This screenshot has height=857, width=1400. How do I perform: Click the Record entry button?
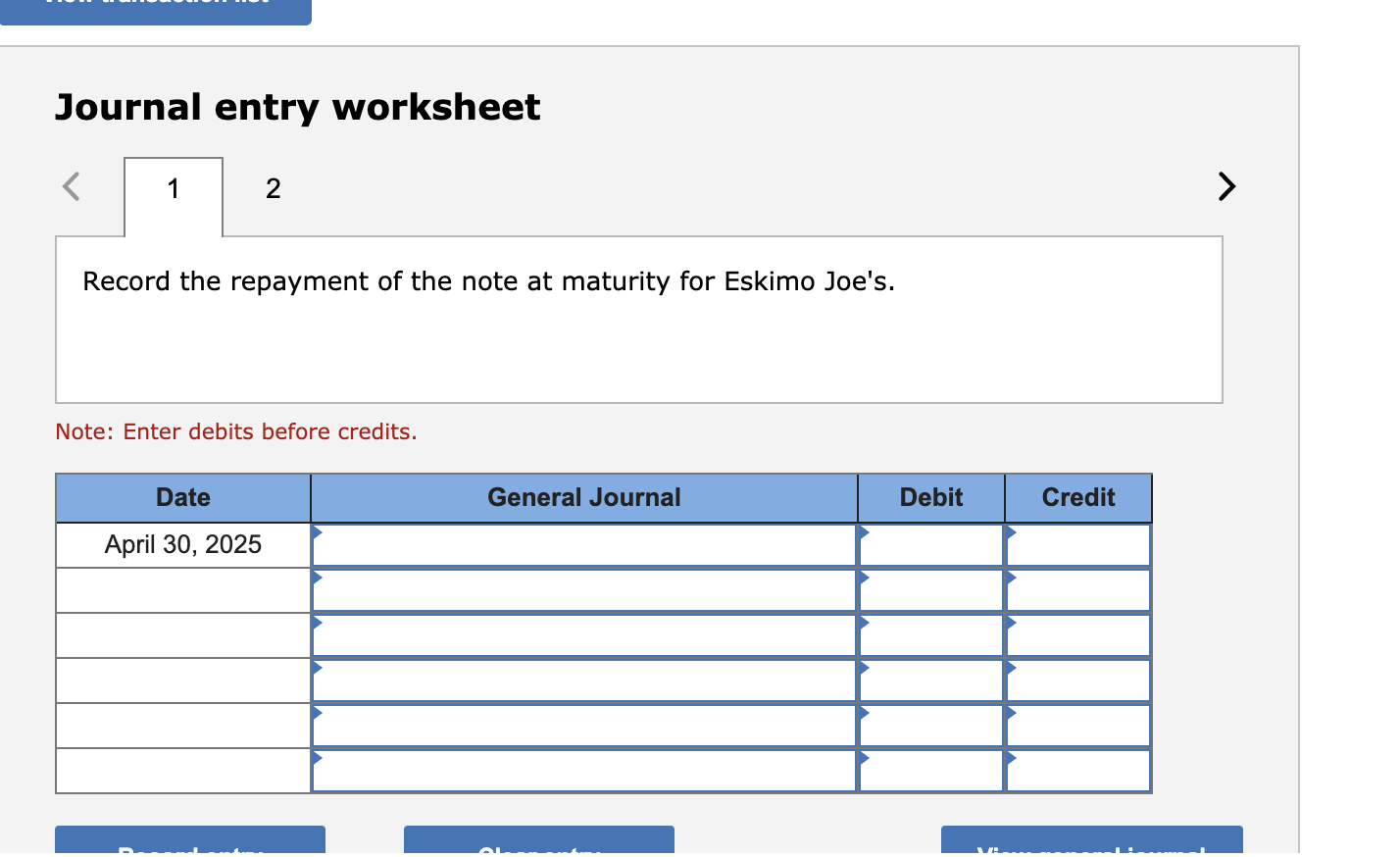[189, 845]
